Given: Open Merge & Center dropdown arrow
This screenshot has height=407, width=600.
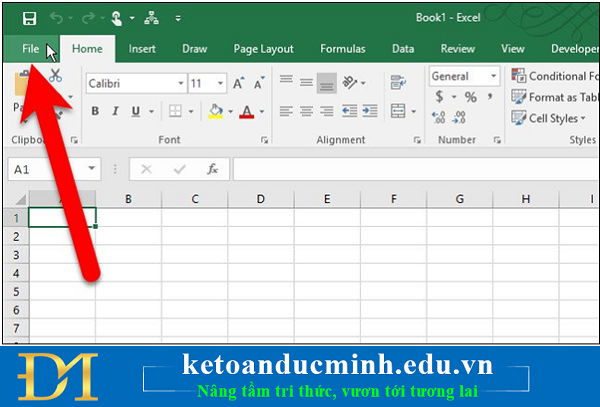Looking at the screenshot, I should click(x=414, y=112).
